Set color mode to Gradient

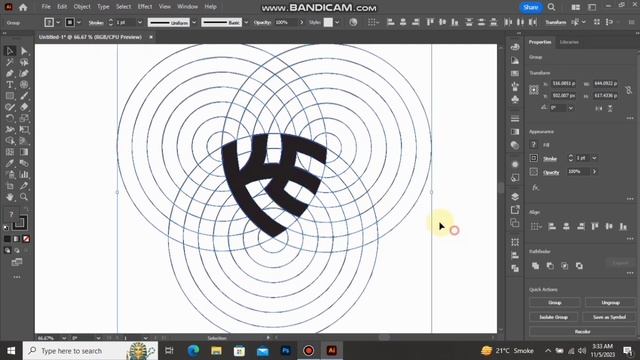coord(17,239)
